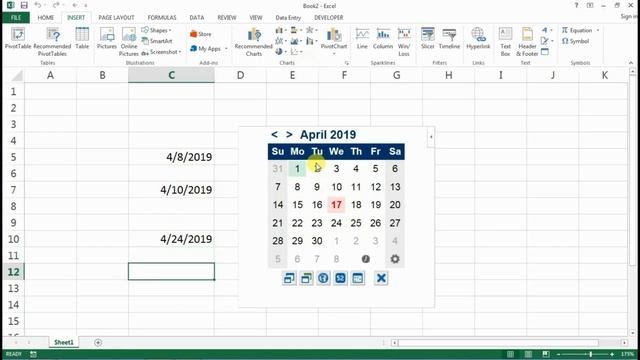The image size is (640, 360).
Task: Click the week number '52' calendar icon
Action: [340, 278]
